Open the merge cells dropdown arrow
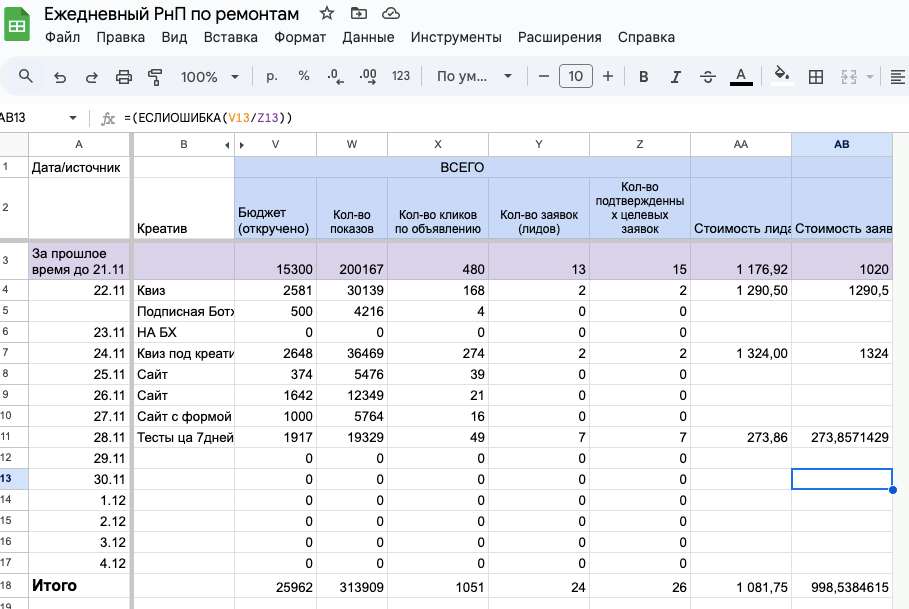The width and height of the screenshot is (909, 609). coord(870,76)
